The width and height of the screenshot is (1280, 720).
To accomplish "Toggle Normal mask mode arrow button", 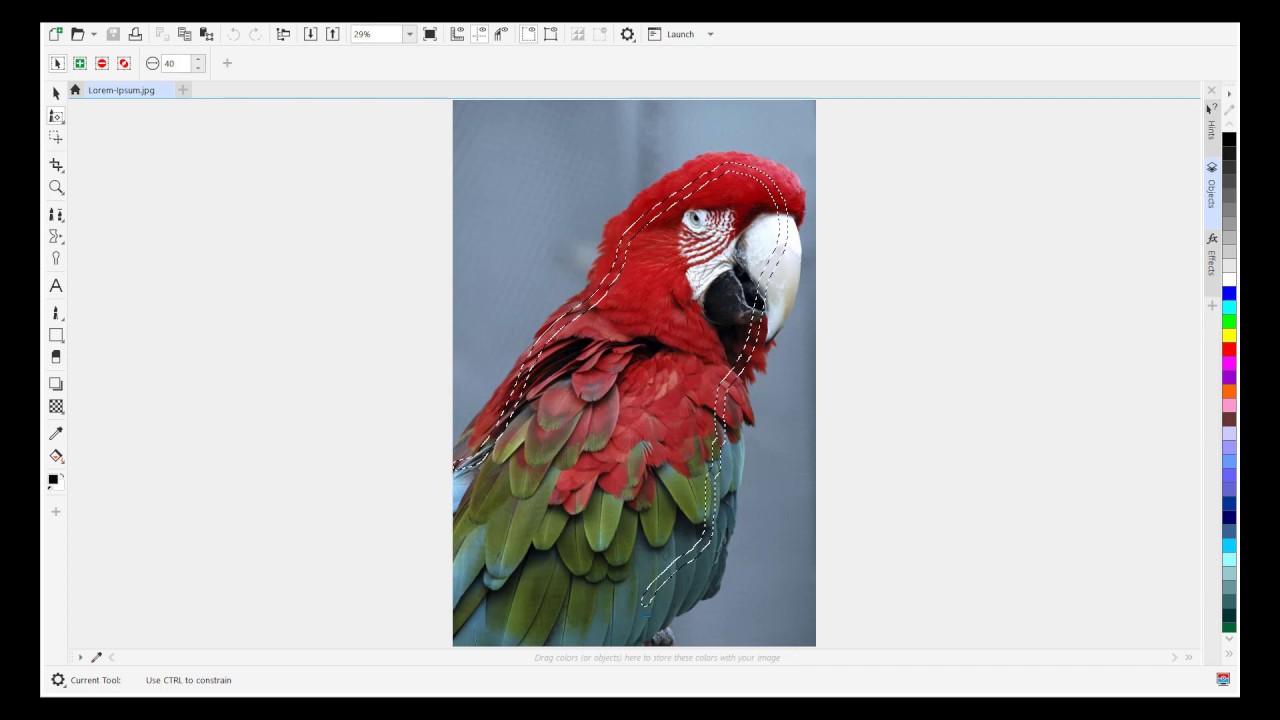I will (x=57, y=63).
